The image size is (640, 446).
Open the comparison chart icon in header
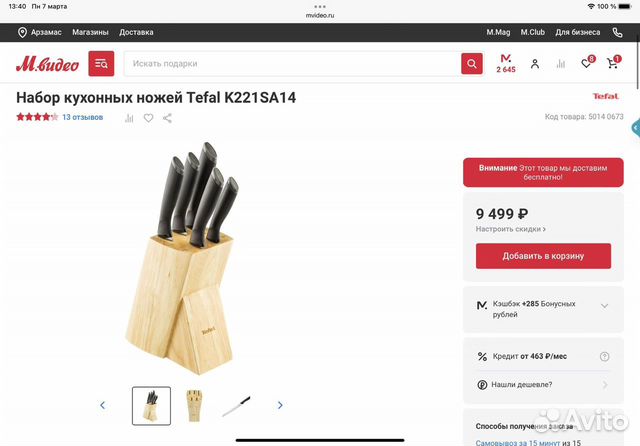click(x=561, y=64)
